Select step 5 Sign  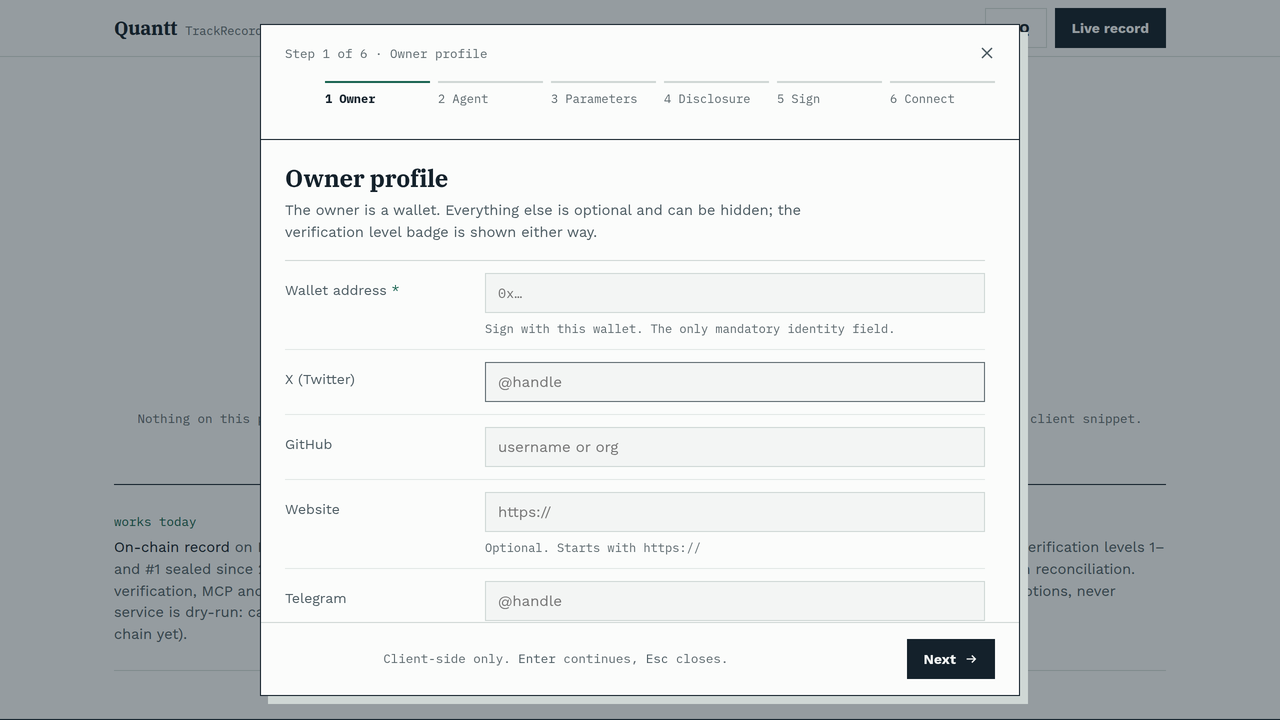tap(829, 94)
